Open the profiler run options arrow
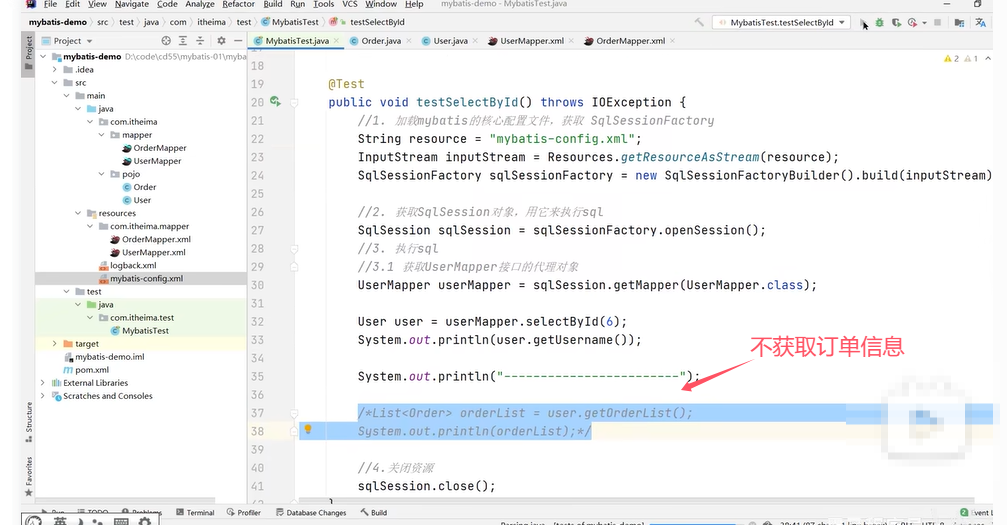This screenshot has height=525, width=1007. tap(924, 22)
